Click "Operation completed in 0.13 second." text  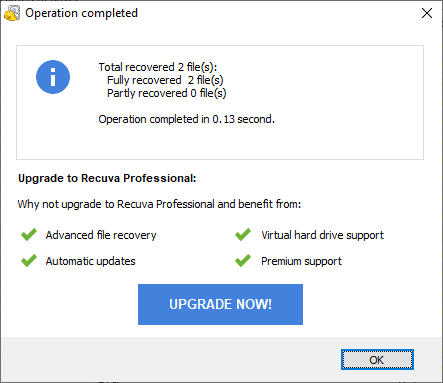click(x=186, y=119)
